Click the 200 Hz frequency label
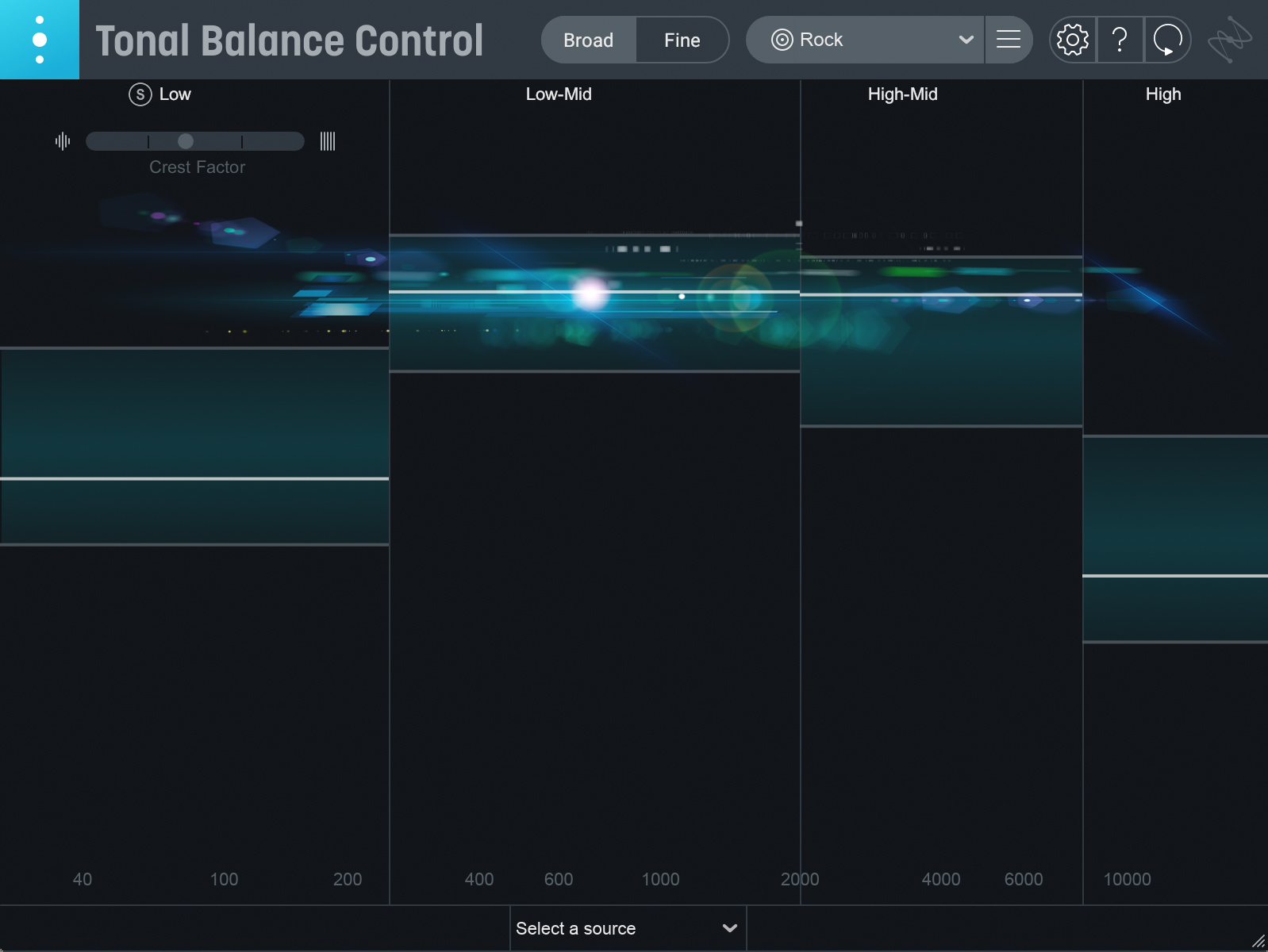Screen dimensions: 1268x952 (348, 879)
